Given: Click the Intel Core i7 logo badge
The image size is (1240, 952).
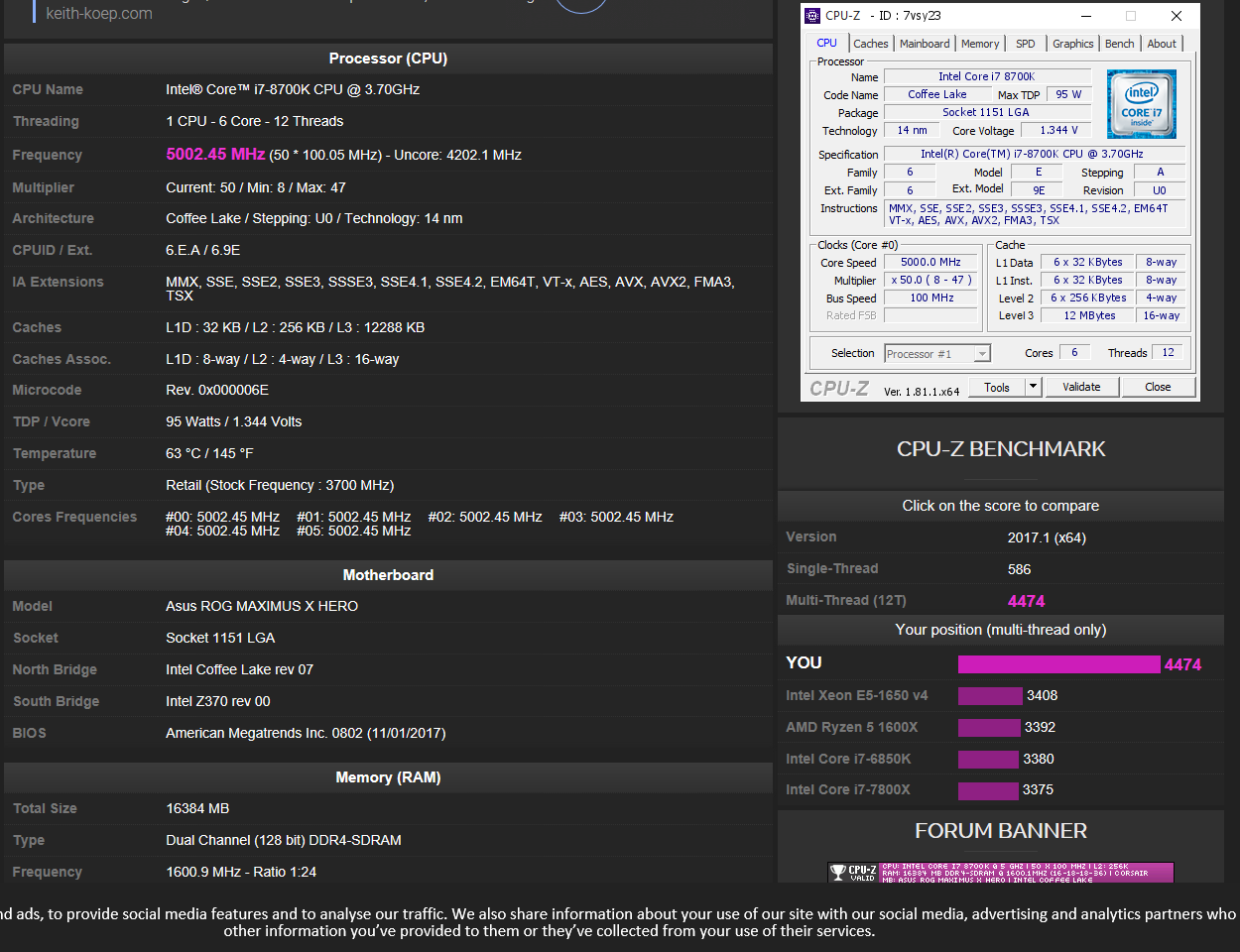Looking at the screenshot, I should click(1142, 104).
